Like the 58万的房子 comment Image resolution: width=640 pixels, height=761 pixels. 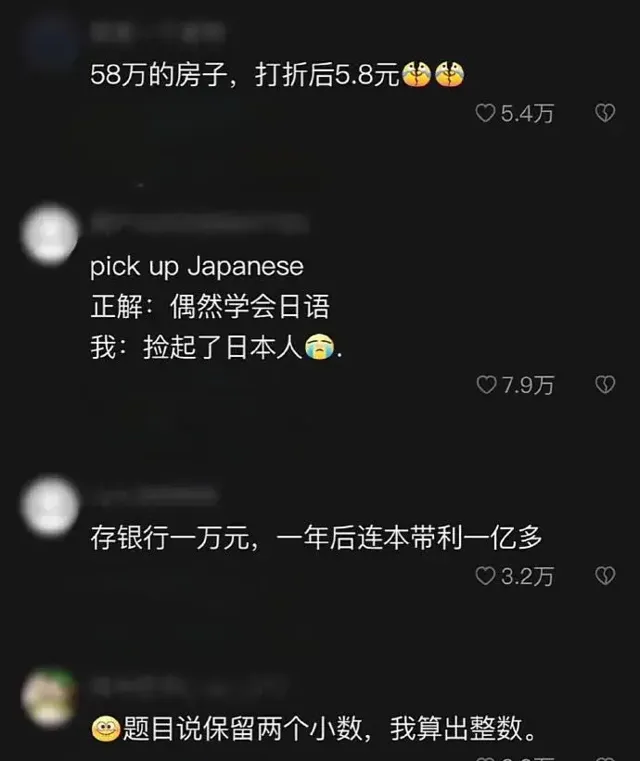coord(485,113)
